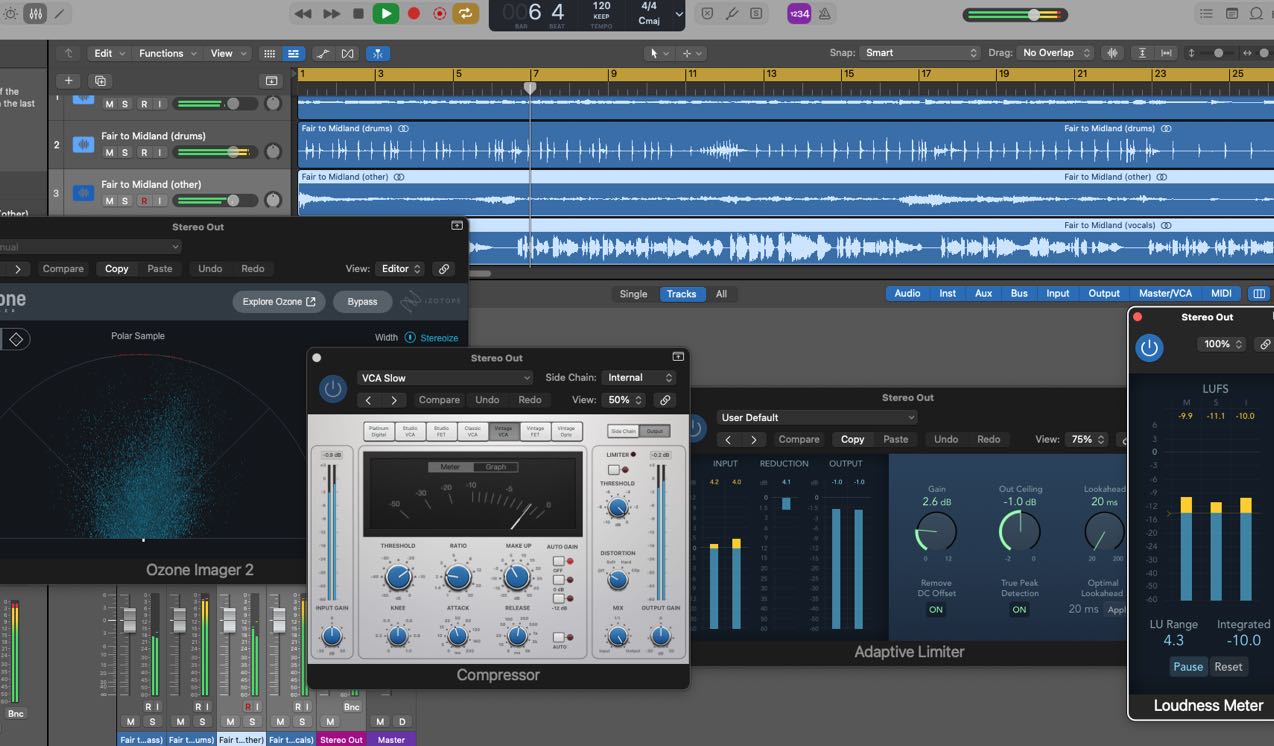Mute the Fair to Midland (drums) track
This screenshot has width=1274, height=746.
(110, 152)
